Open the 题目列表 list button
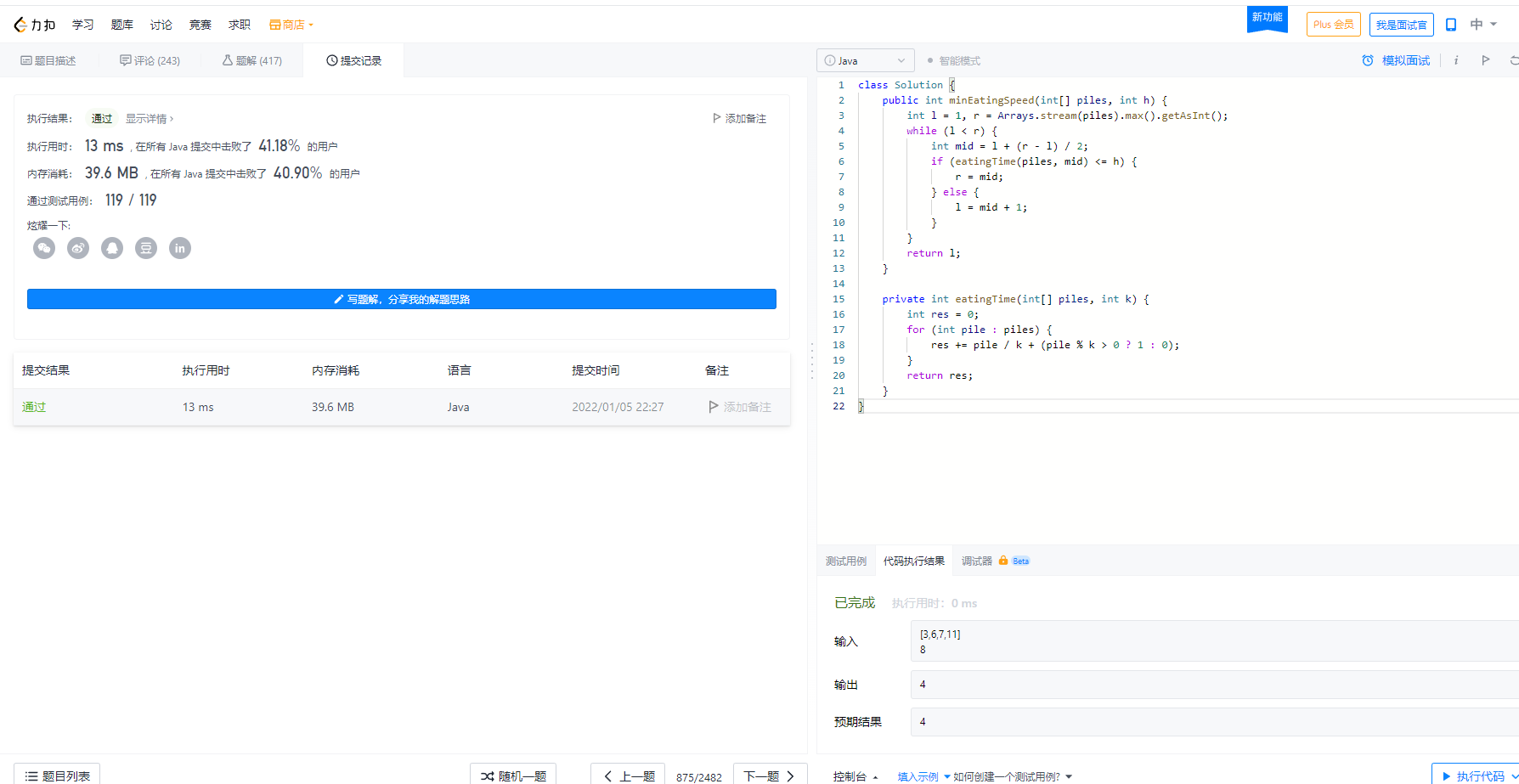Viewport: 1519px width, 784px height. 57,776
